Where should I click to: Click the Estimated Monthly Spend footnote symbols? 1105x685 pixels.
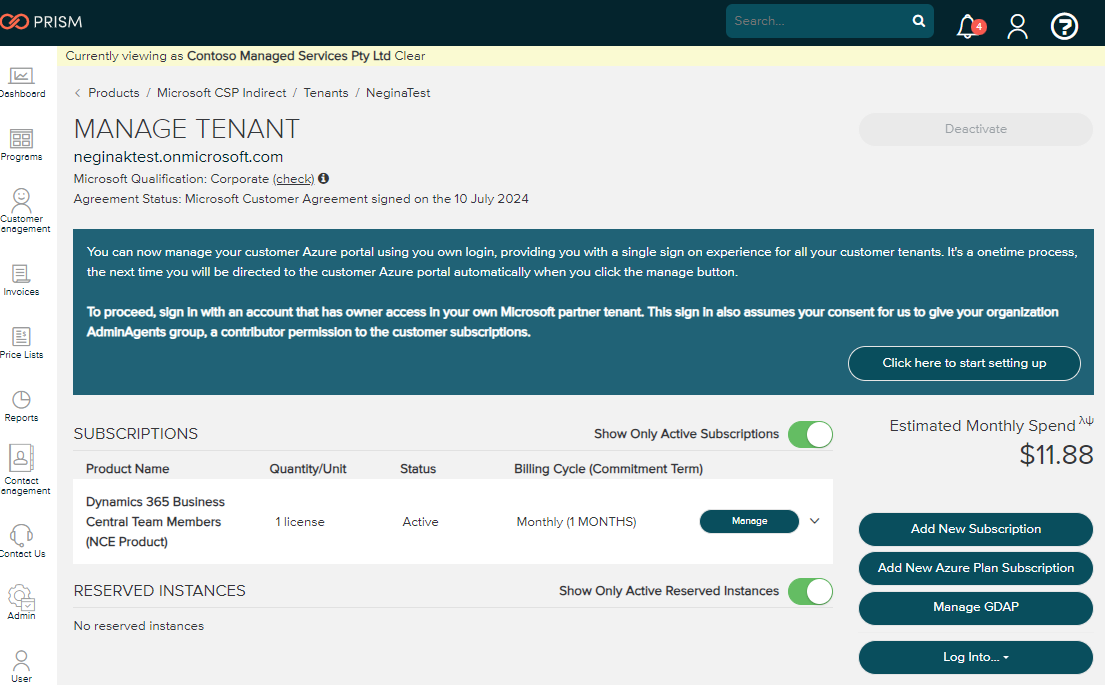[1086, 420]
